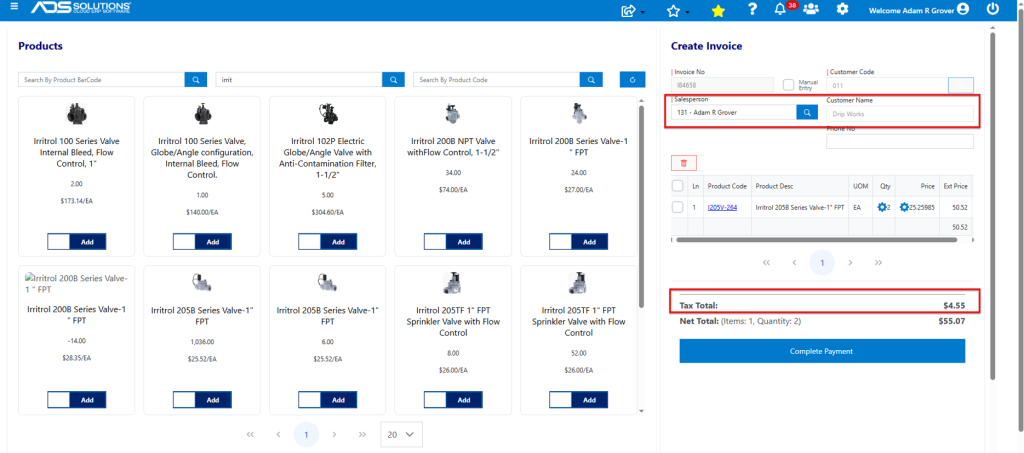
Task: Select page 1 in products pagination
Action: point(306,434)
